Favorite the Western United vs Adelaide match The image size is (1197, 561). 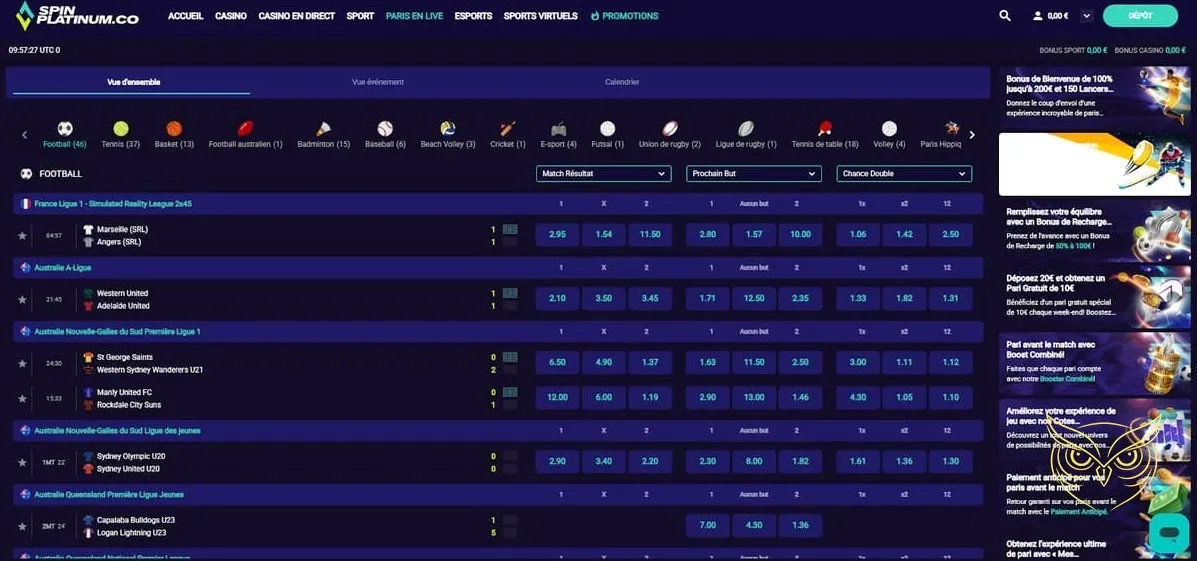22,299
